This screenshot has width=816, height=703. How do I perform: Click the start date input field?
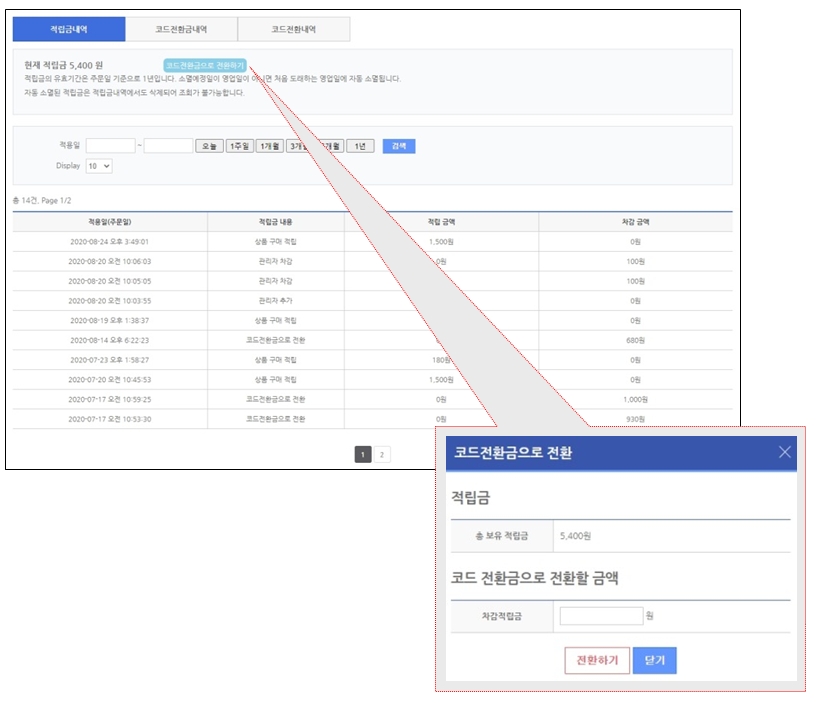tap(110, 146)
